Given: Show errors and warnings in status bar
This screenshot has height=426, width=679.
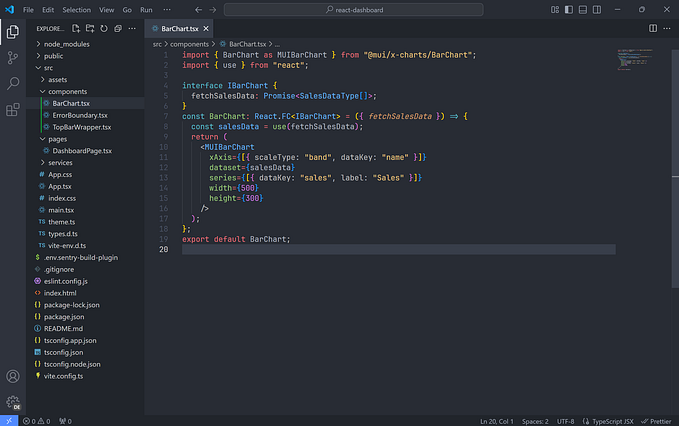Looking at the screenshot, I should click(36, 421).
